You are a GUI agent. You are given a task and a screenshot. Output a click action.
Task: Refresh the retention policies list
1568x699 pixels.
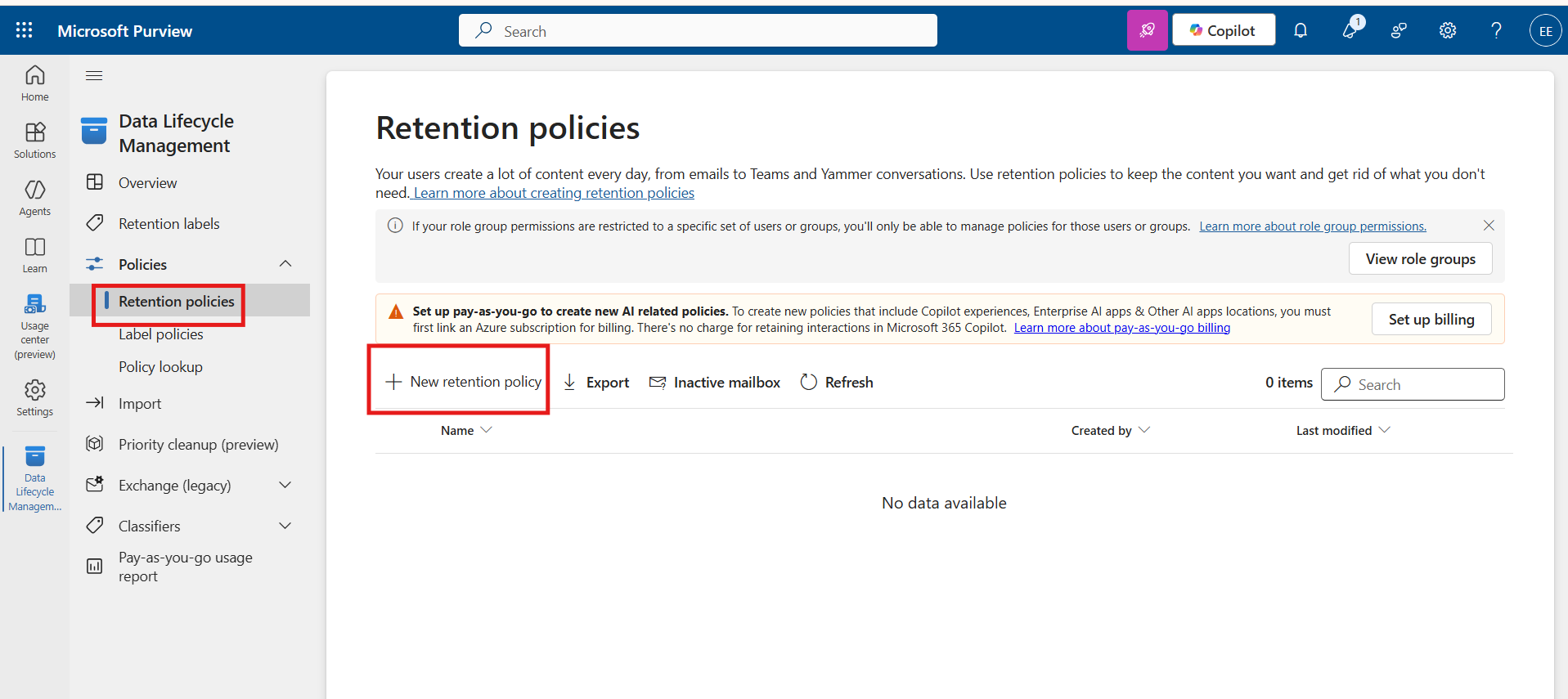coord(837,383)
